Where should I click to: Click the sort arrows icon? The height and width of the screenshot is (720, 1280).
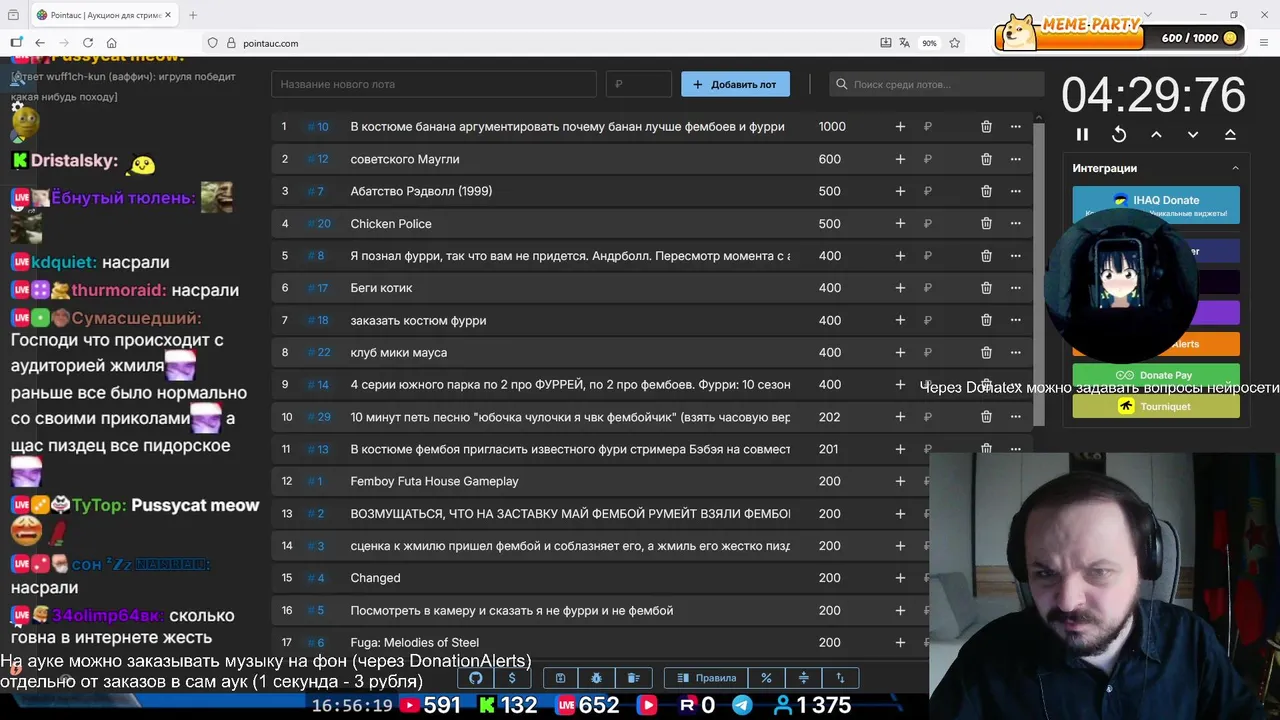(x=840, y=678)
